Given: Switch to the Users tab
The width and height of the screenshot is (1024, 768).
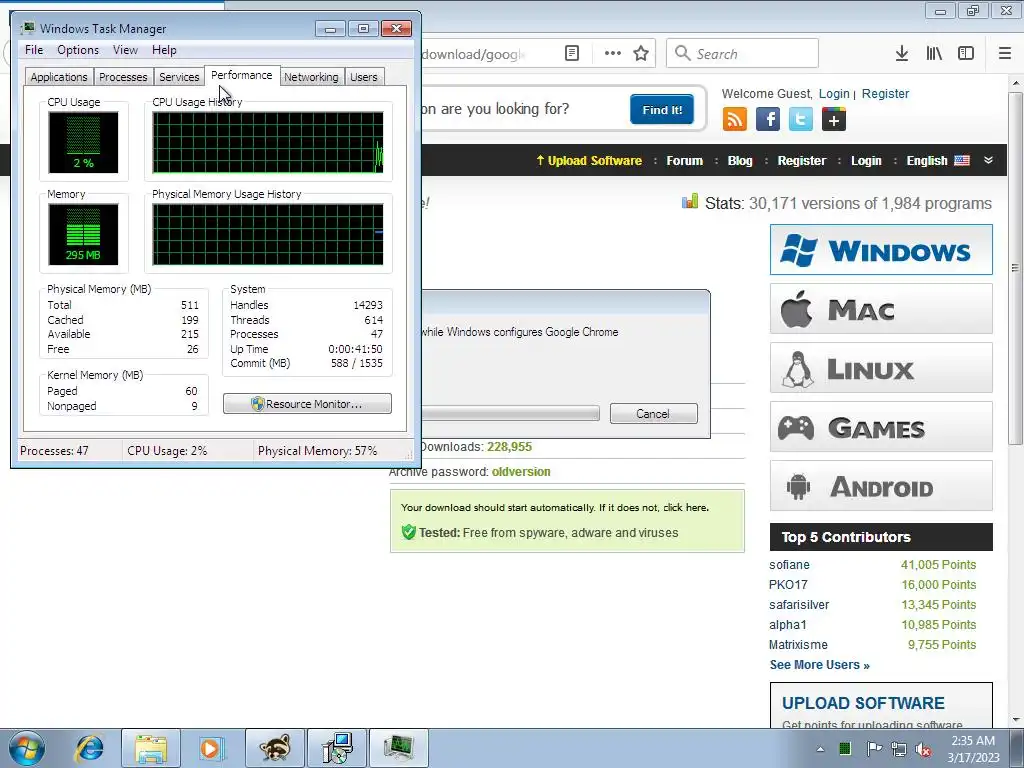Looking at the screenshot, I should pos(364,77).
